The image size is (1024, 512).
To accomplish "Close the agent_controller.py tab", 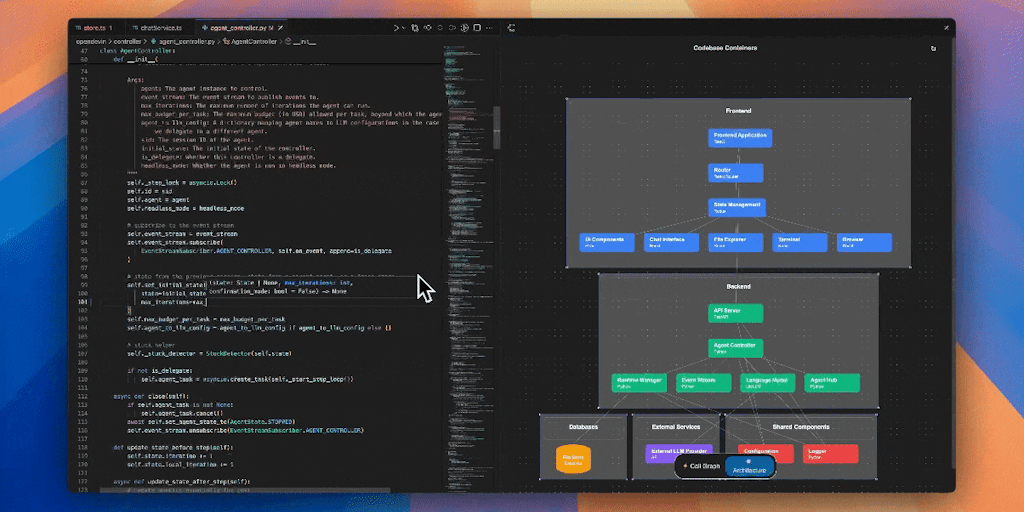I will pos(281,28).
